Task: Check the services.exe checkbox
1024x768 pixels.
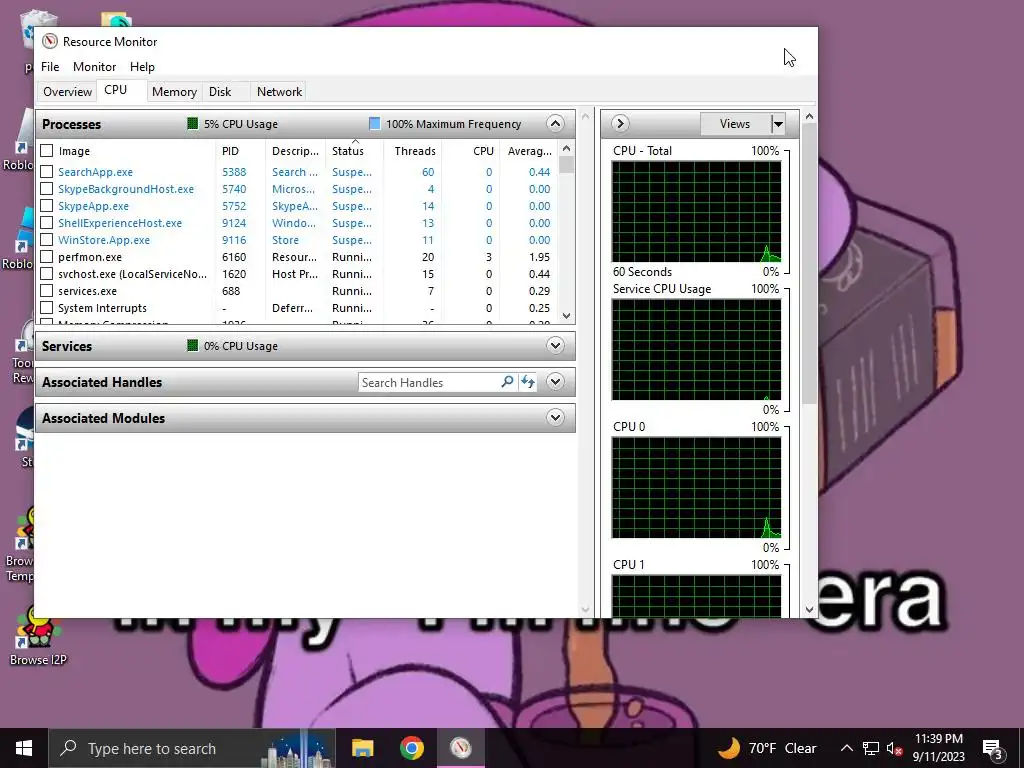Action: 47,291
